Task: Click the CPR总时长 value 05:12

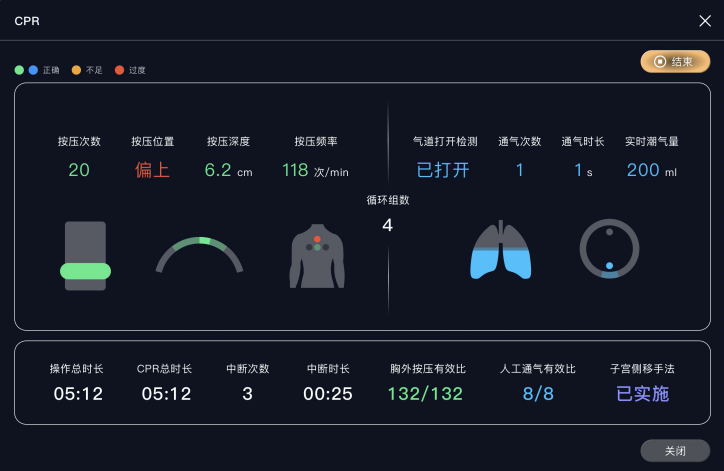Action: coord(166,394)
